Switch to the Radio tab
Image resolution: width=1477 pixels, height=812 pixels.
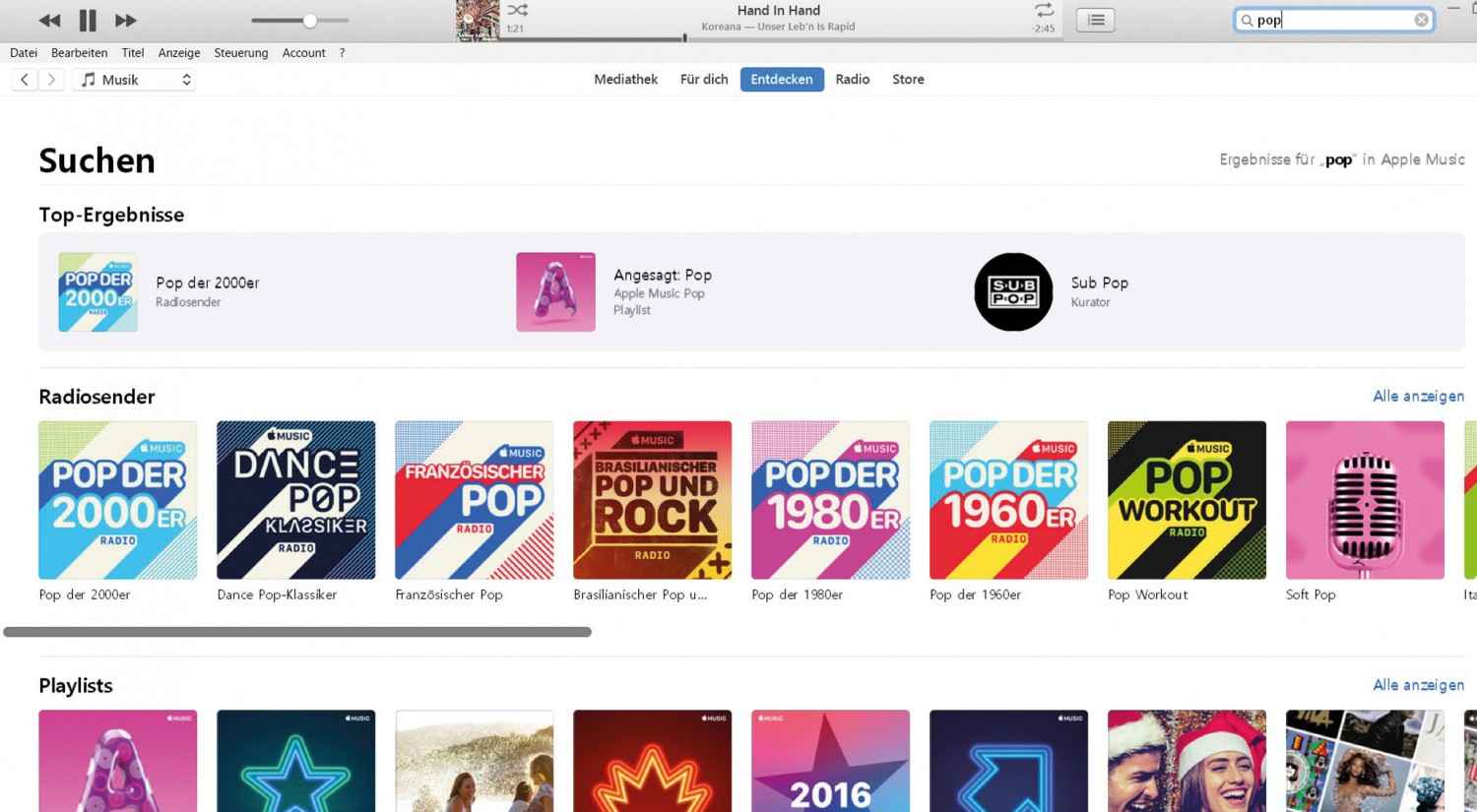(x=853, y=80)
